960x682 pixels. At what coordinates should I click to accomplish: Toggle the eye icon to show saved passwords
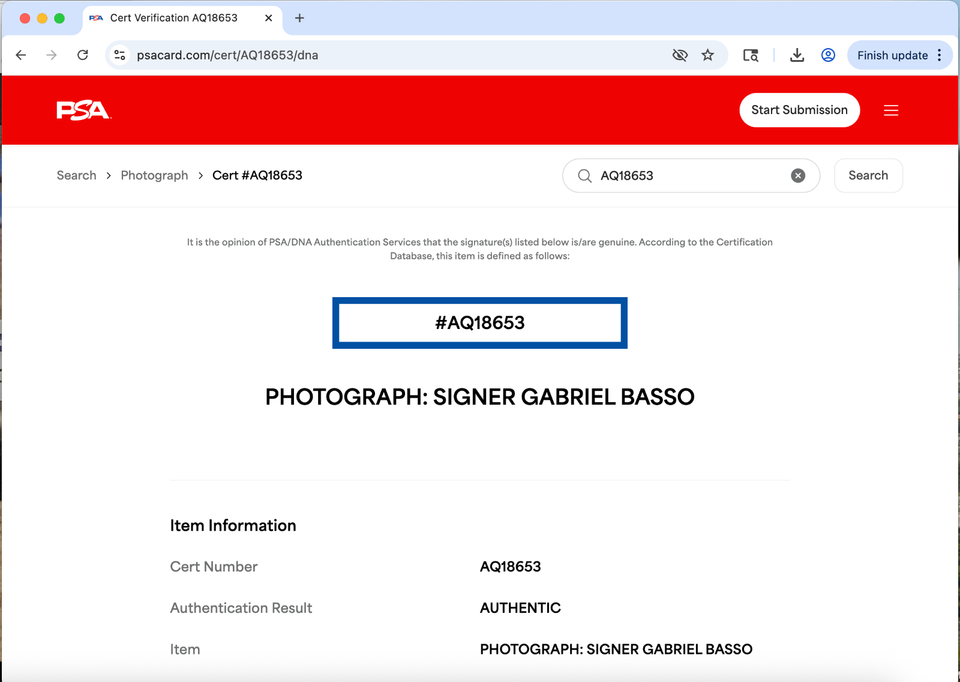pos(680,55)
